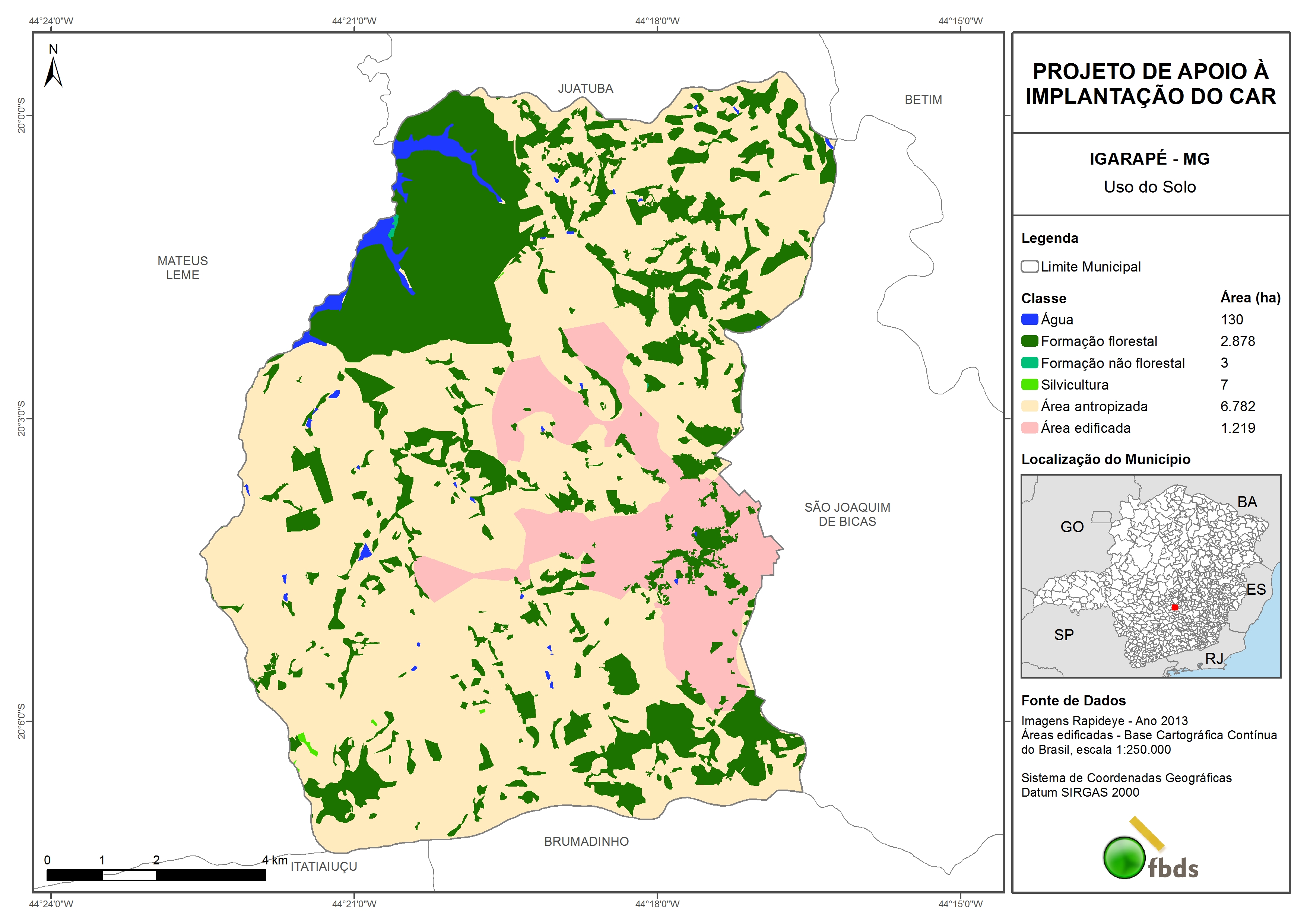
Task: Click the scale bar
Action: (156, 875)
